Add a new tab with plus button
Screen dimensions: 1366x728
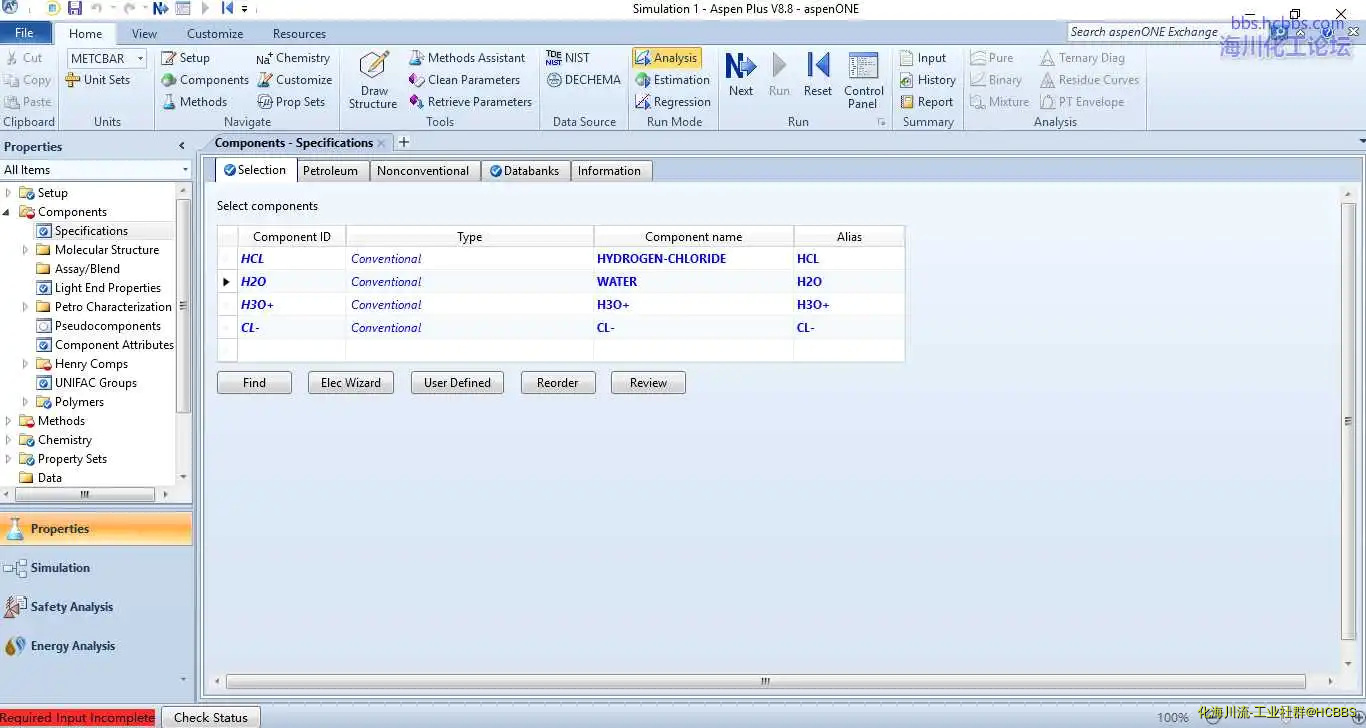404,143
